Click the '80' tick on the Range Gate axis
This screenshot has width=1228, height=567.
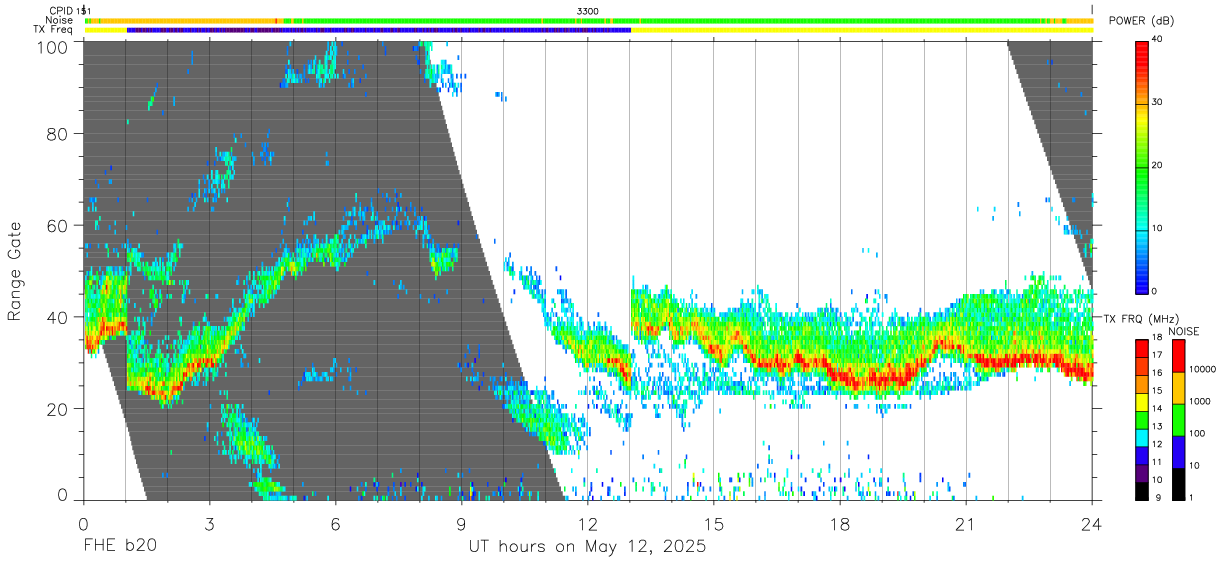tap(58, 135)
